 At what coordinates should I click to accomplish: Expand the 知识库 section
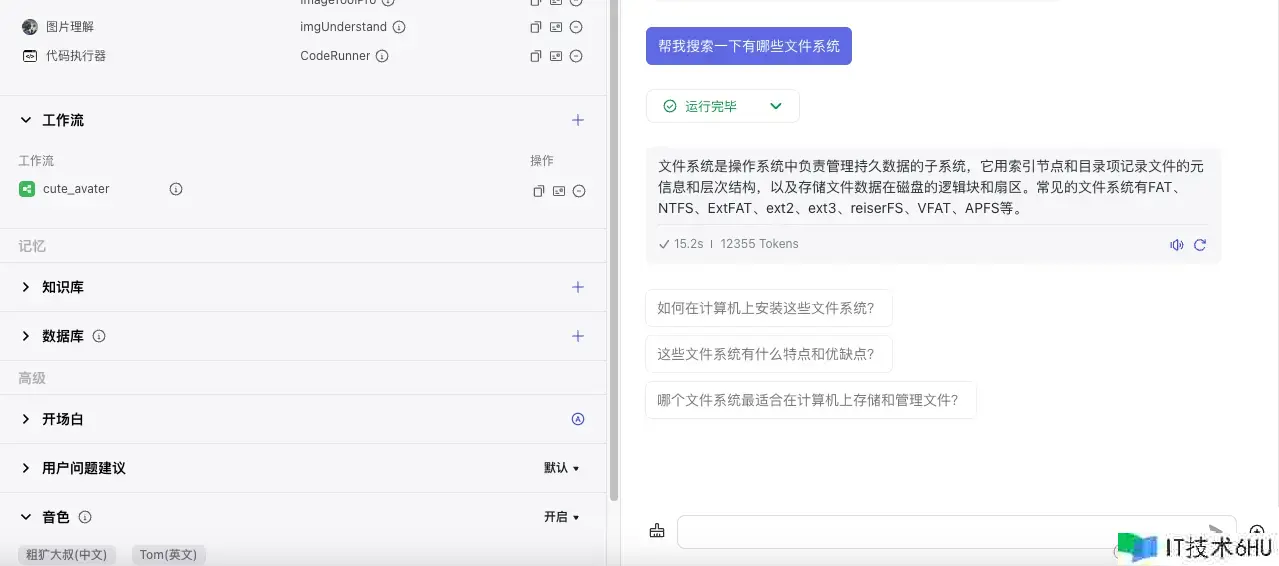tap(26, 287)
